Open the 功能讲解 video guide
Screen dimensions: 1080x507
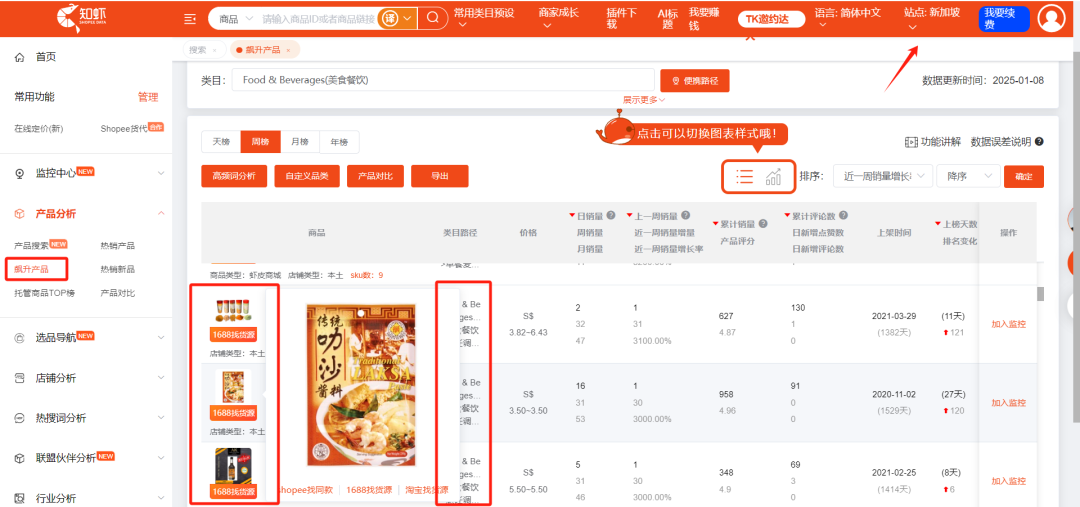[x=933, y=142]
